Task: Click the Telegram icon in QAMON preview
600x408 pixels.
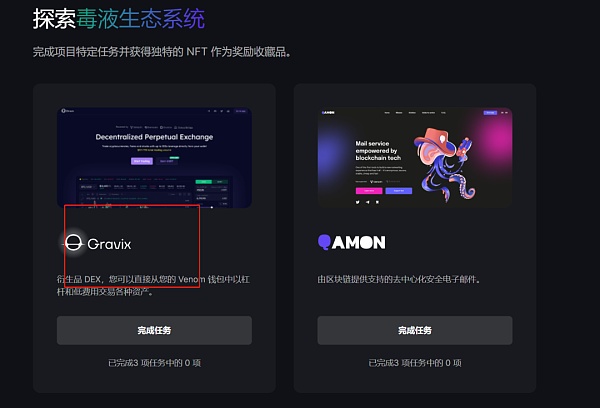Action: click(x=367, y=202)
